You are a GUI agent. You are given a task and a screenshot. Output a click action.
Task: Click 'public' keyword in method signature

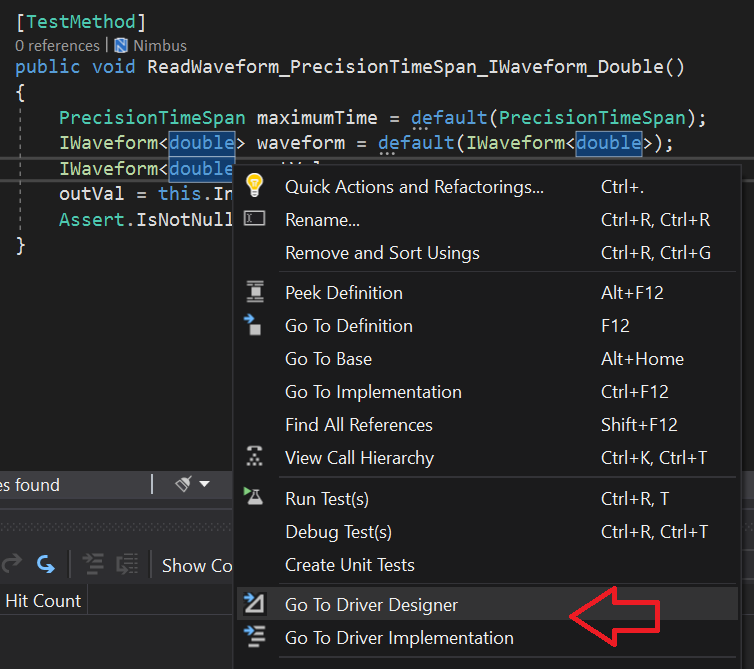tap(48, 67)
